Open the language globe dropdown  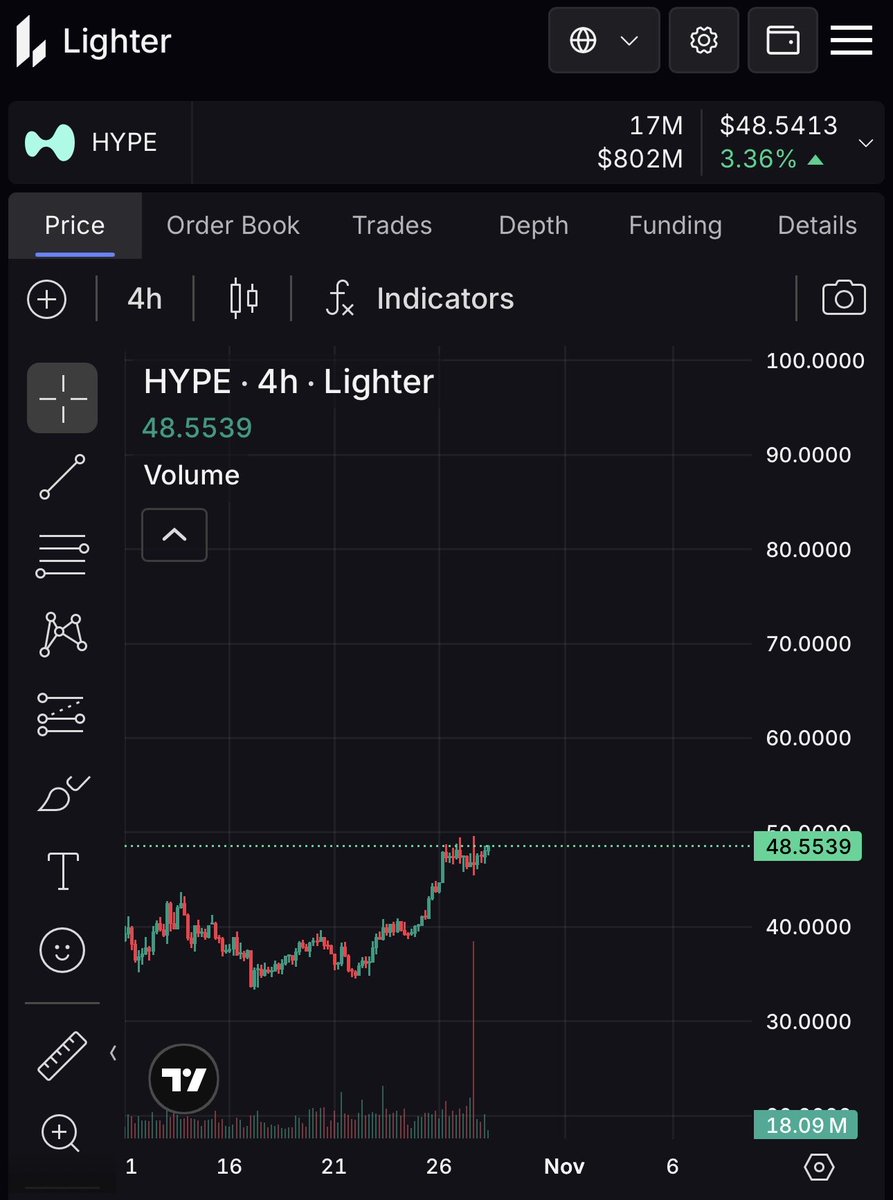pos(604,40)
